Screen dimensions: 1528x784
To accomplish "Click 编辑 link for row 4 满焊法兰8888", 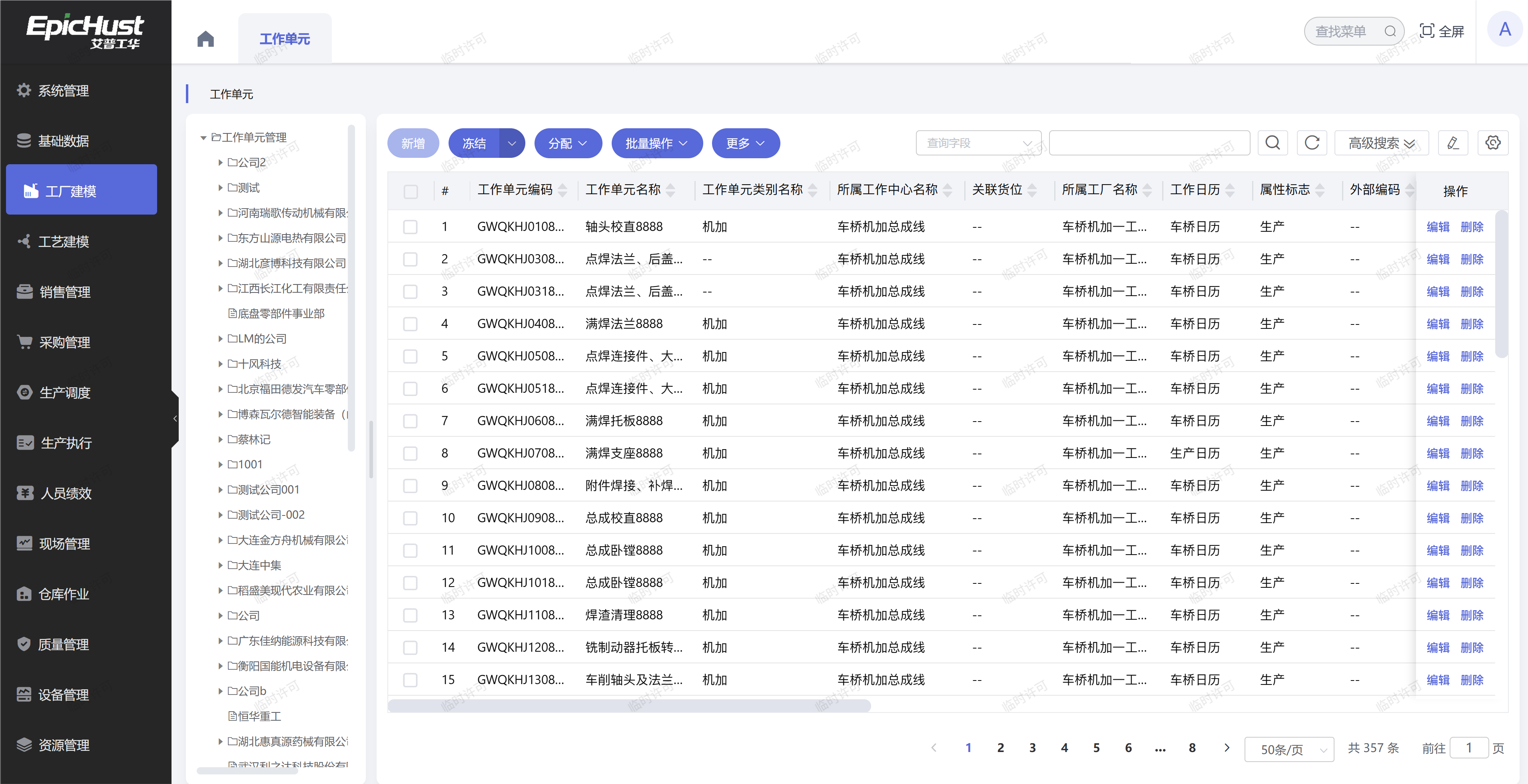I will (1437, 324).
